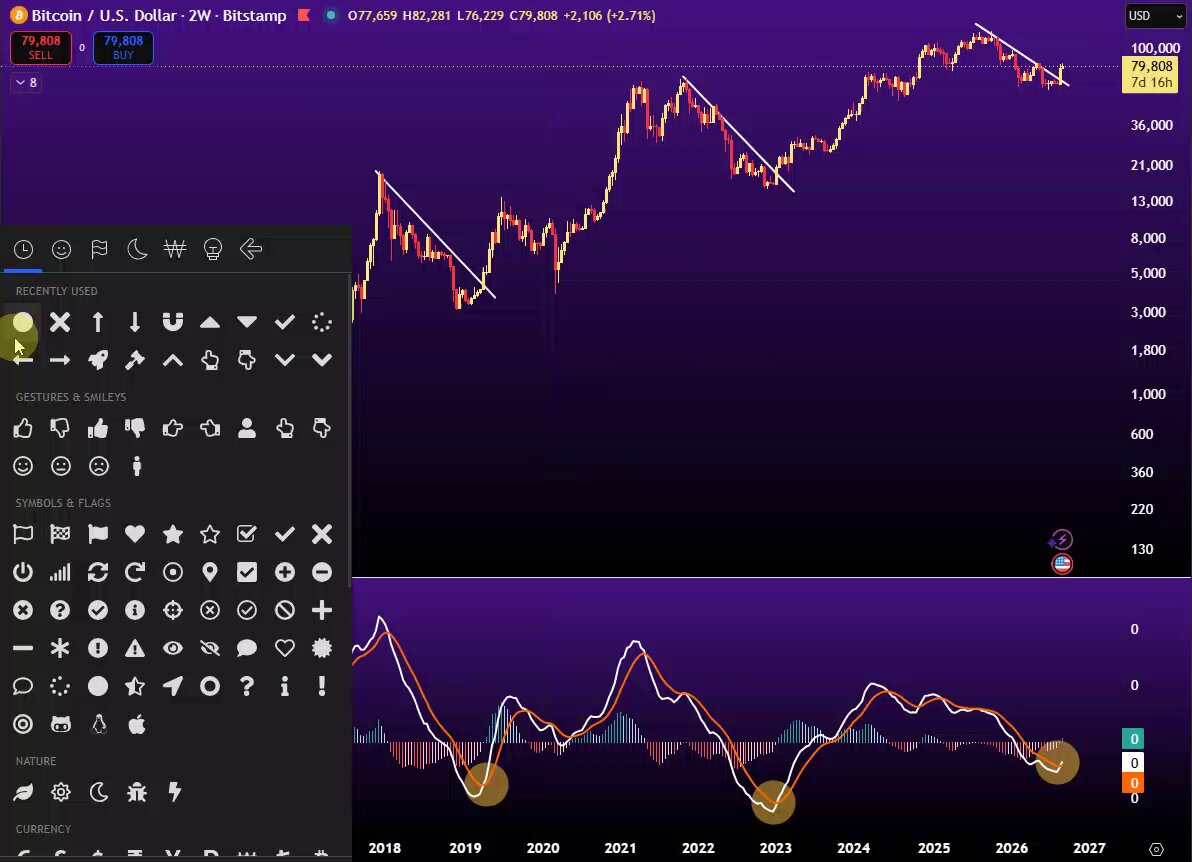Screen dimensions: 1192x862
Task: Select the checked checkbox outline icon
Action: pos(247,534)
